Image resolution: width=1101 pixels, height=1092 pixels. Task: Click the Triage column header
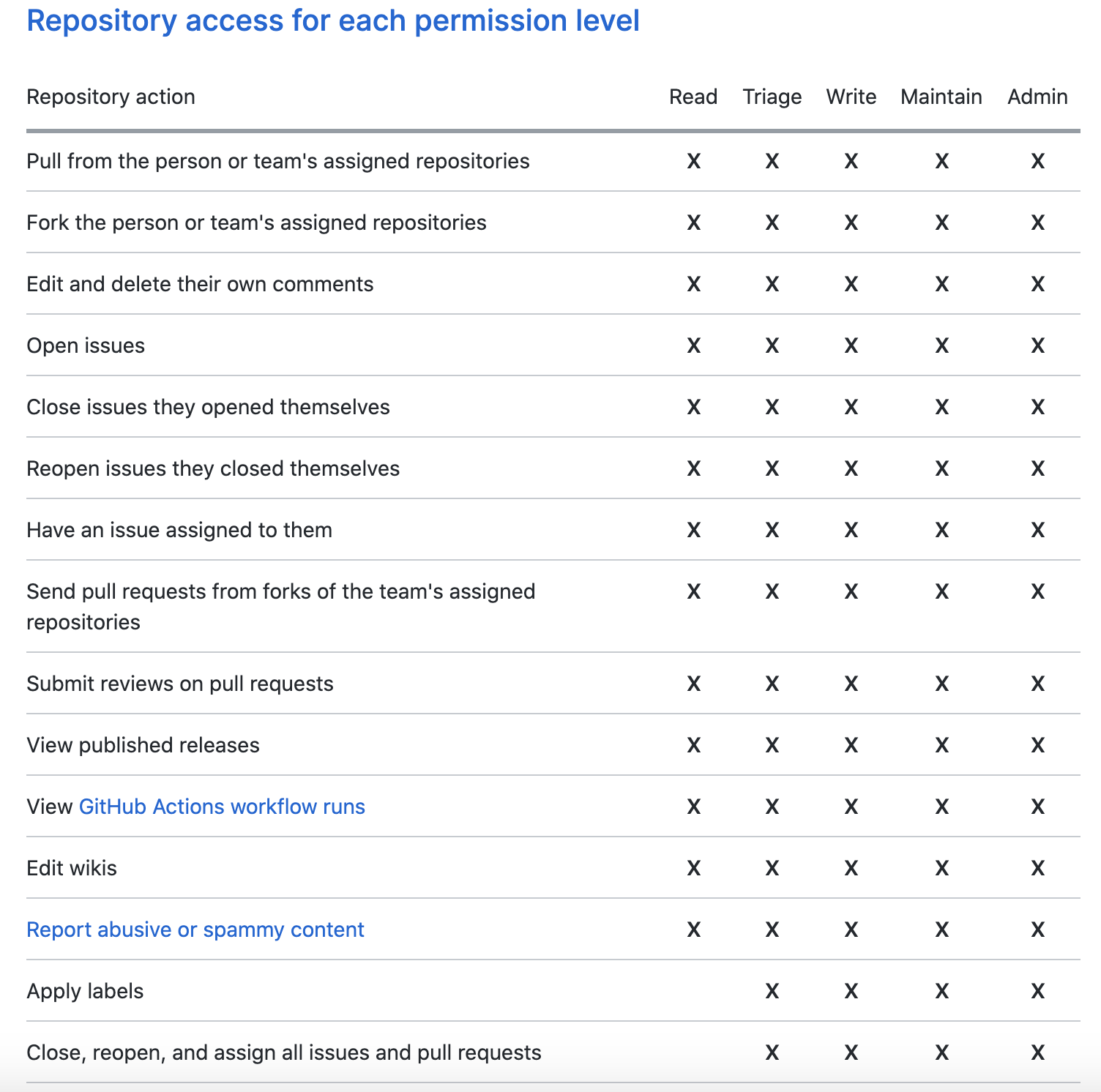pos(772,97)
